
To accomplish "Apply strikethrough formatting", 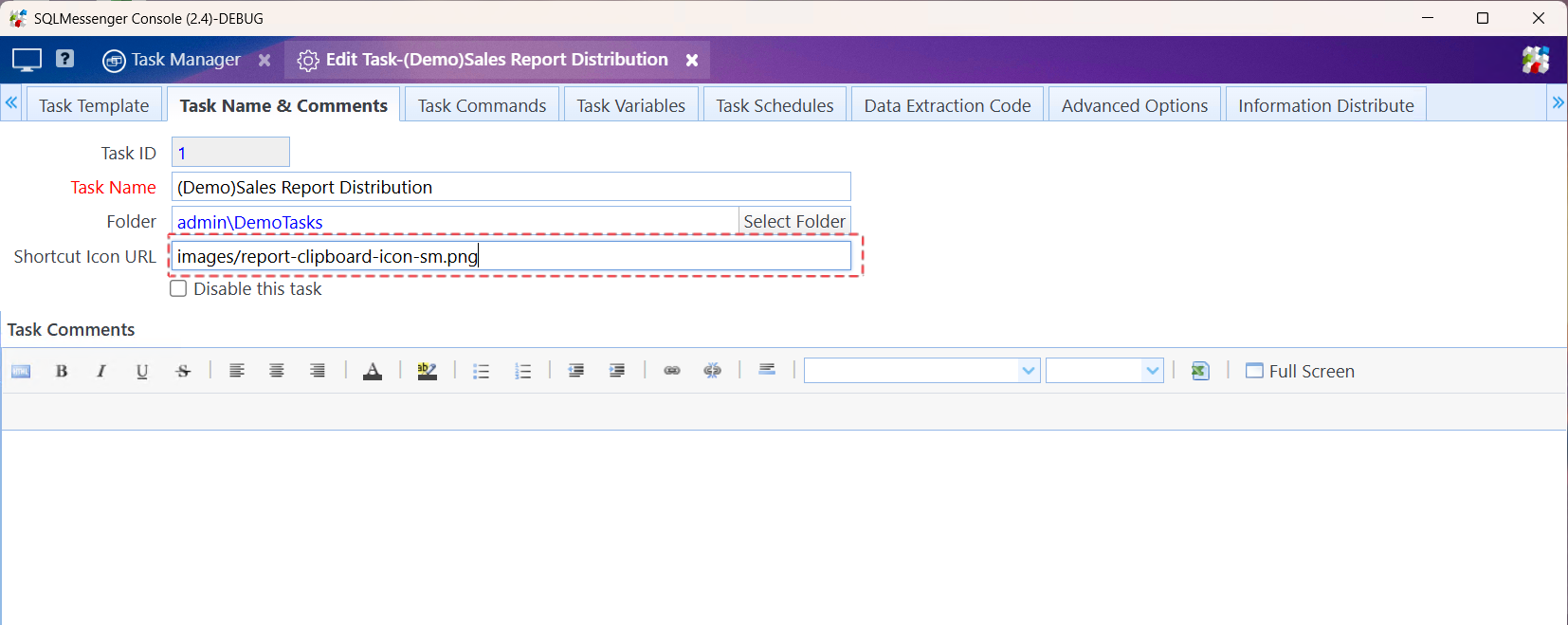I will coord(183,371).
